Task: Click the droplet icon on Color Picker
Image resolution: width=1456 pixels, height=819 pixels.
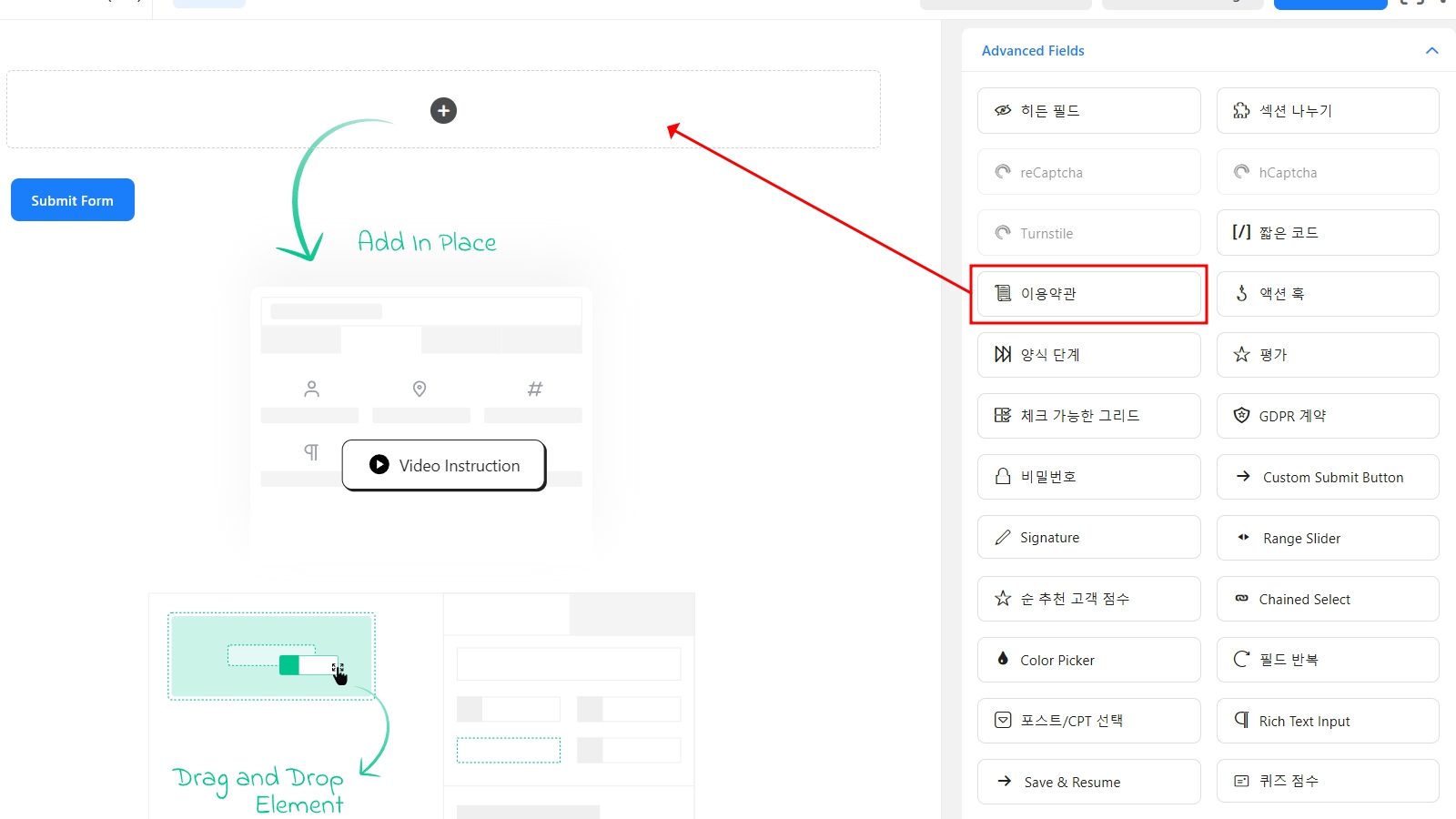Action: [1003, 659]
